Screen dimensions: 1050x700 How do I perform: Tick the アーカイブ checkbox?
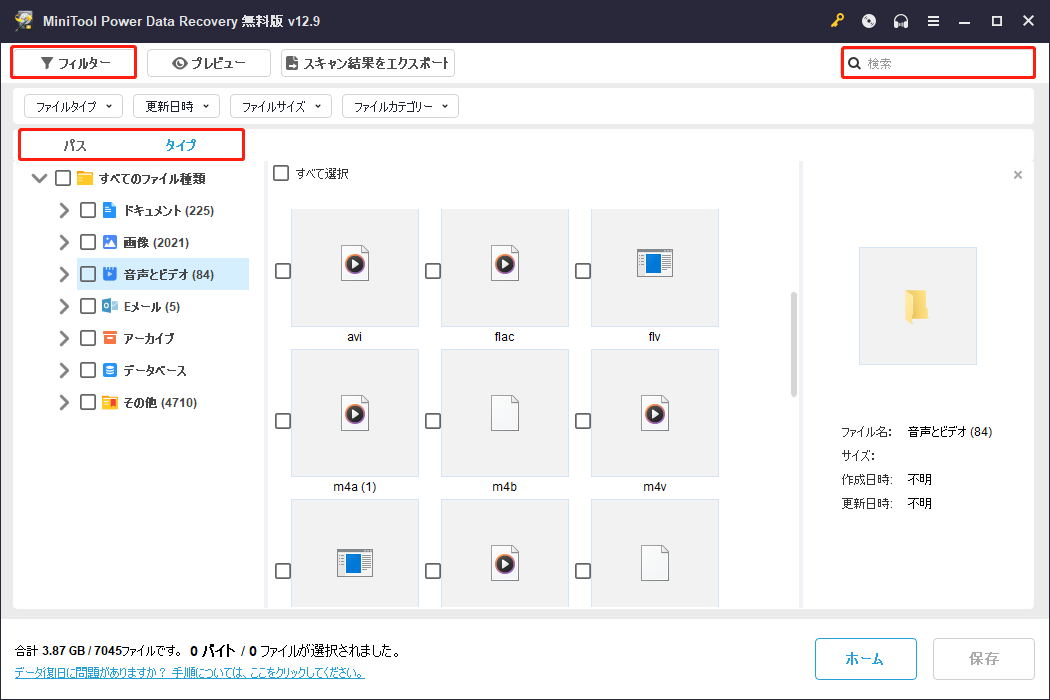[88, 338]
